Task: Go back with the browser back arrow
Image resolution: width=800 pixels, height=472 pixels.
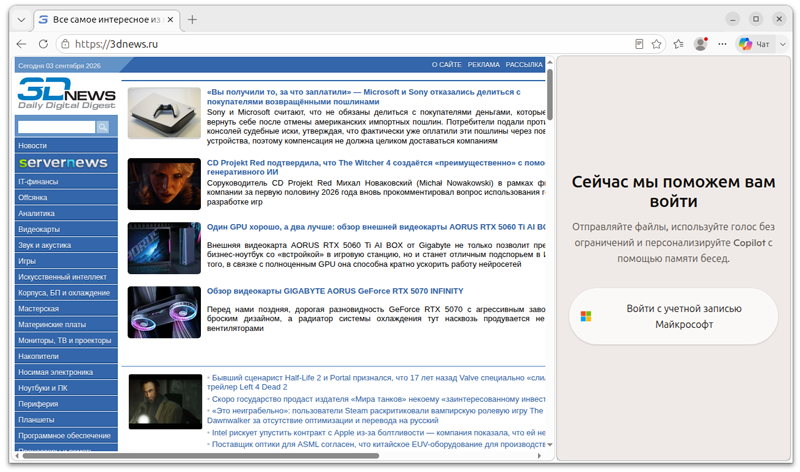Action: (21, 44)
